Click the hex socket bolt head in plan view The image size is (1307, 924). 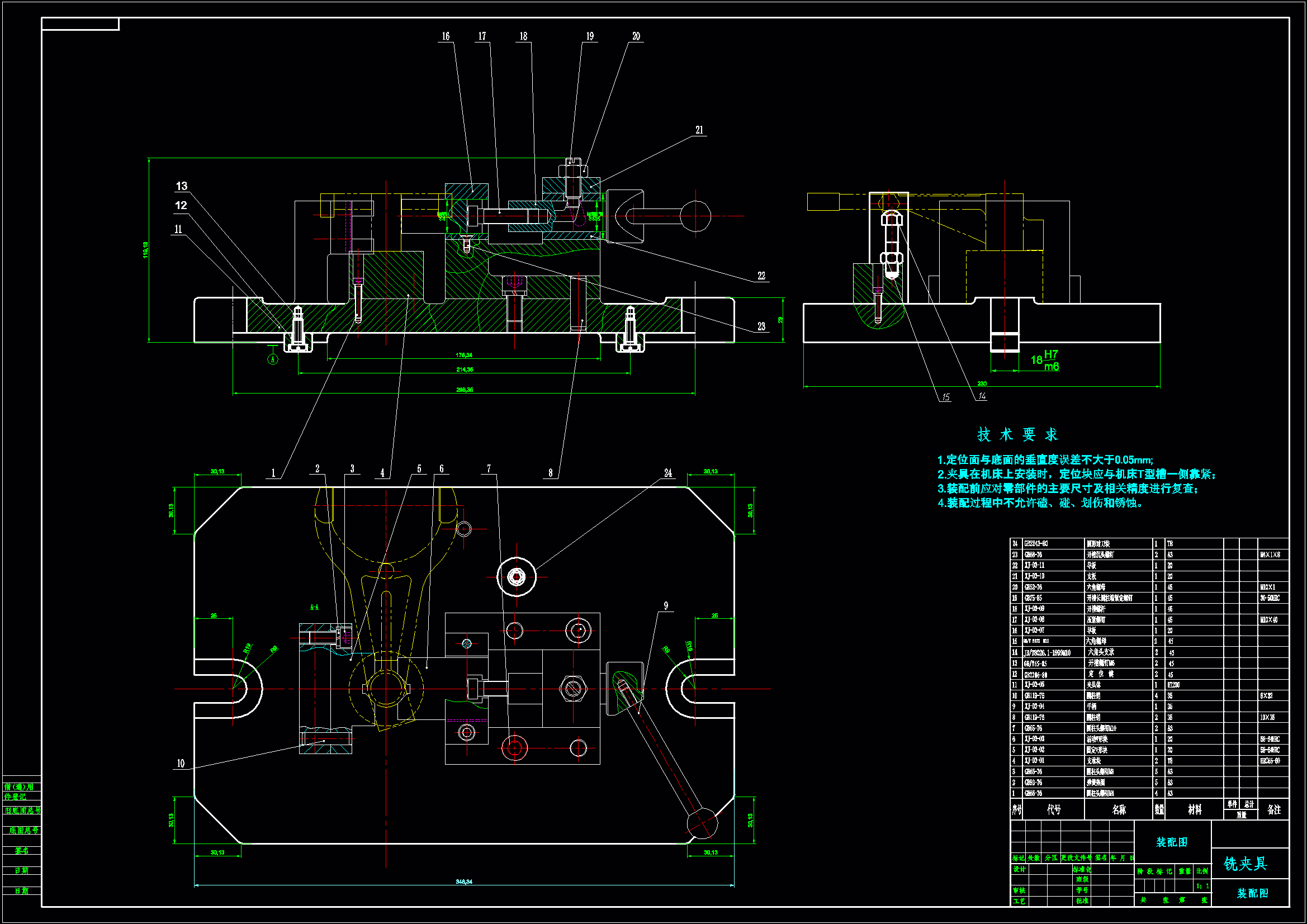(517, 577)
